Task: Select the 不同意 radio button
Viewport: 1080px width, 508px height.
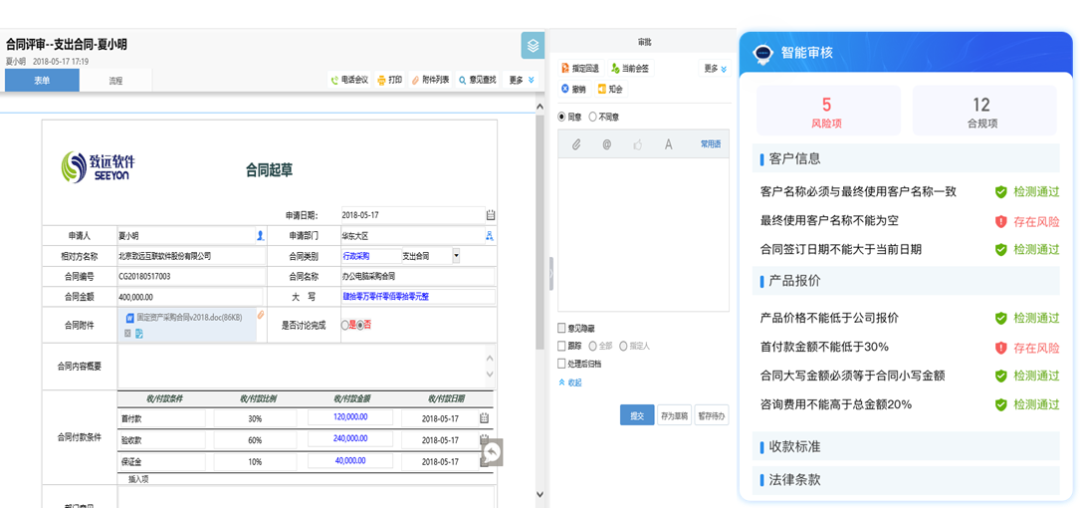Action: point(593,117)
